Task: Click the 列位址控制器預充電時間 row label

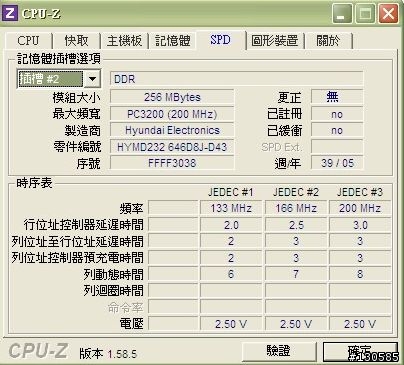Action: tap(77, 258)
